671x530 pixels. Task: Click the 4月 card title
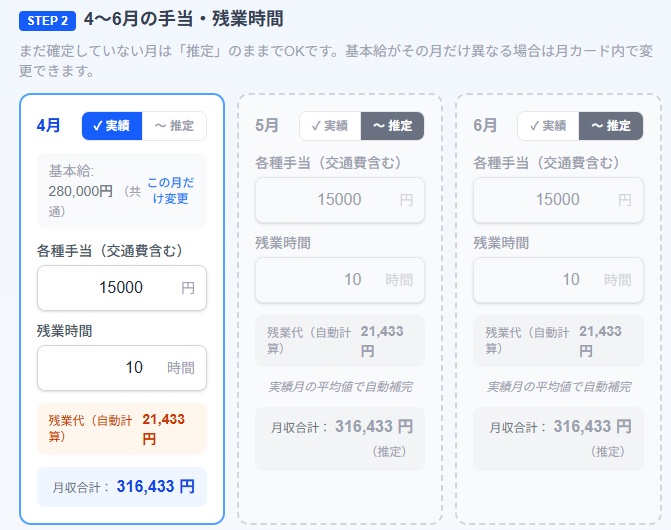(48, 126)
